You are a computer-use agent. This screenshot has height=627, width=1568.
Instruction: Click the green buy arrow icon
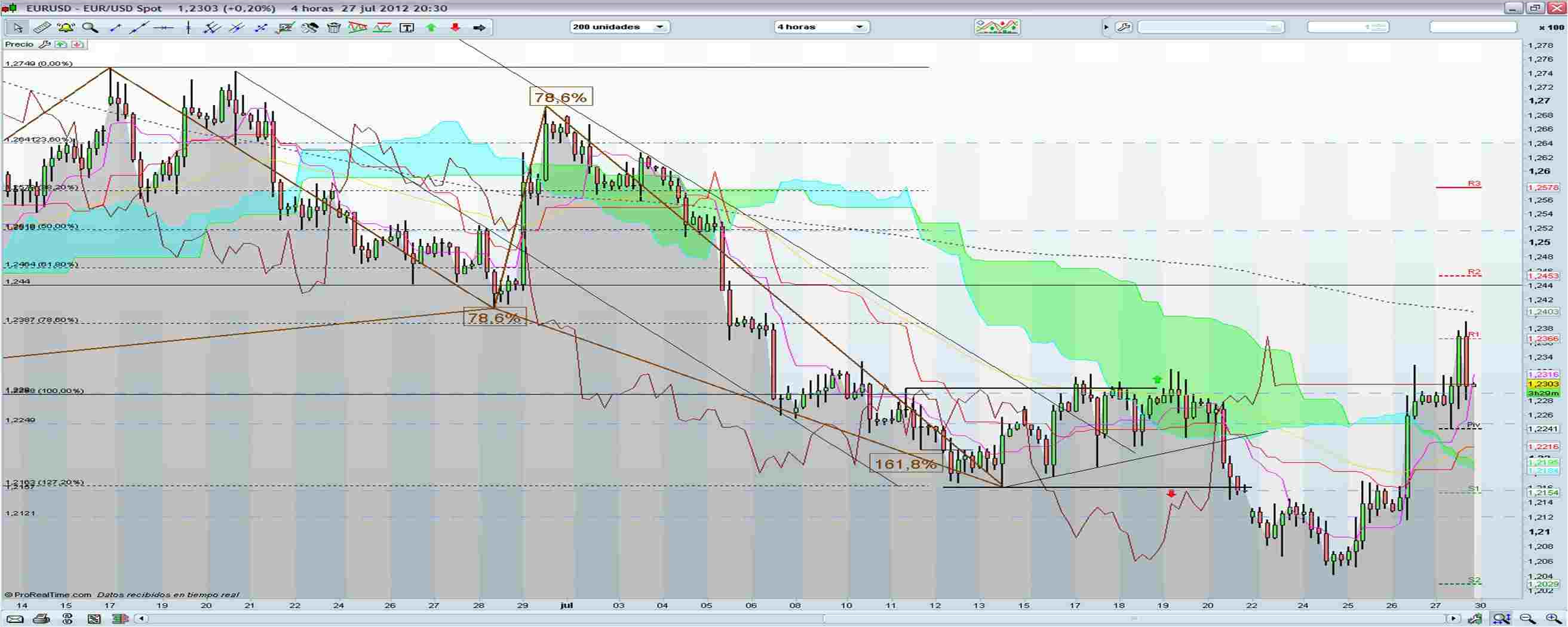click(x=431, y=27)
